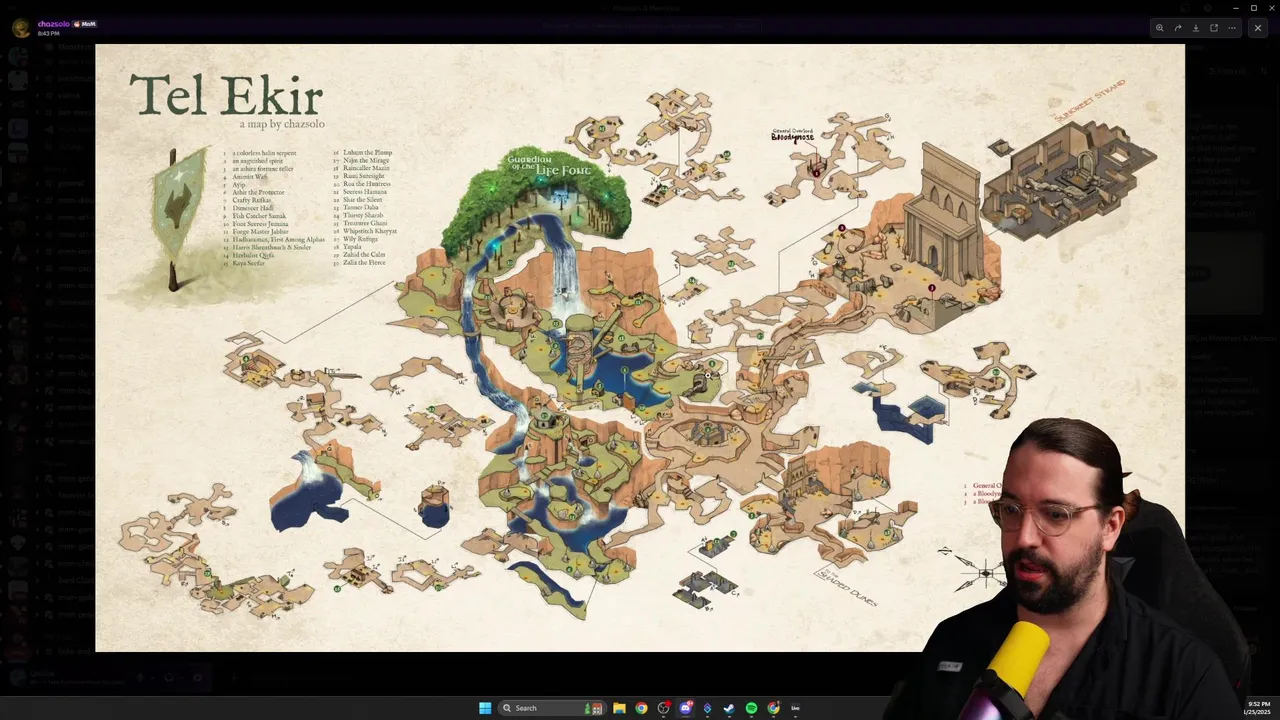Viewport: 1280px width, 720px height.
Task: Click the Tel Ekir map image
Action: tap(640, 348)
